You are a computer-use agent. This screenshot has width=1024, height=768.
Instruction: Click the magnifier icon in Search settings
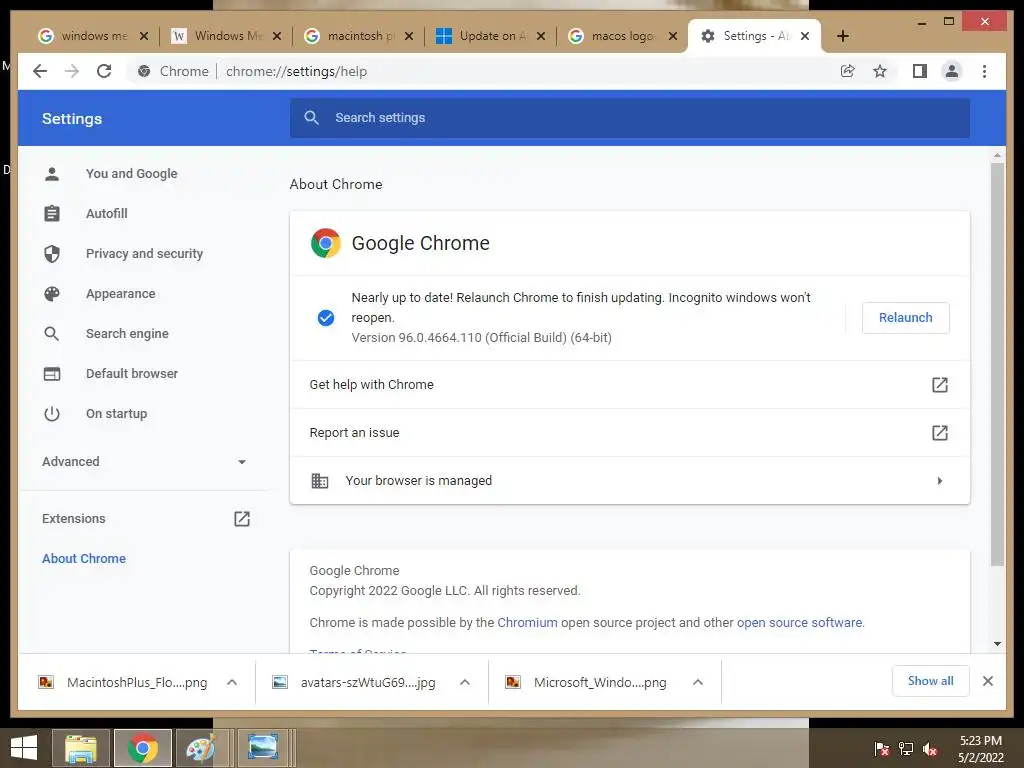coord(312,118)
